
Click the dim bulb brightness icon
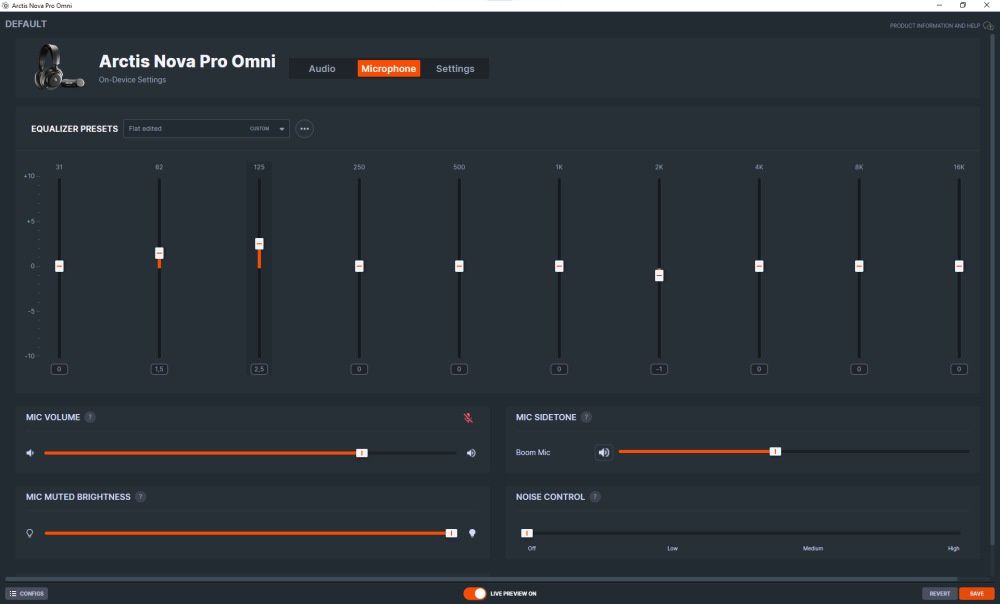click(x=29, y=533)
